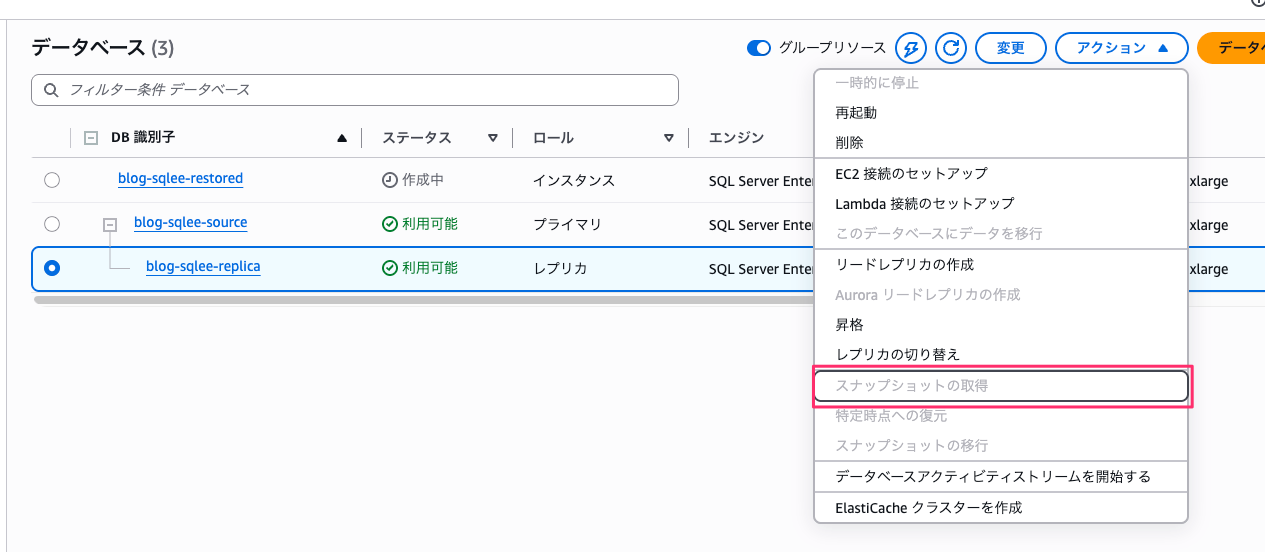Screen dimensions: 1265x552
Task: Open the blog-sqlee-restored link
Action: coord(180,179)
